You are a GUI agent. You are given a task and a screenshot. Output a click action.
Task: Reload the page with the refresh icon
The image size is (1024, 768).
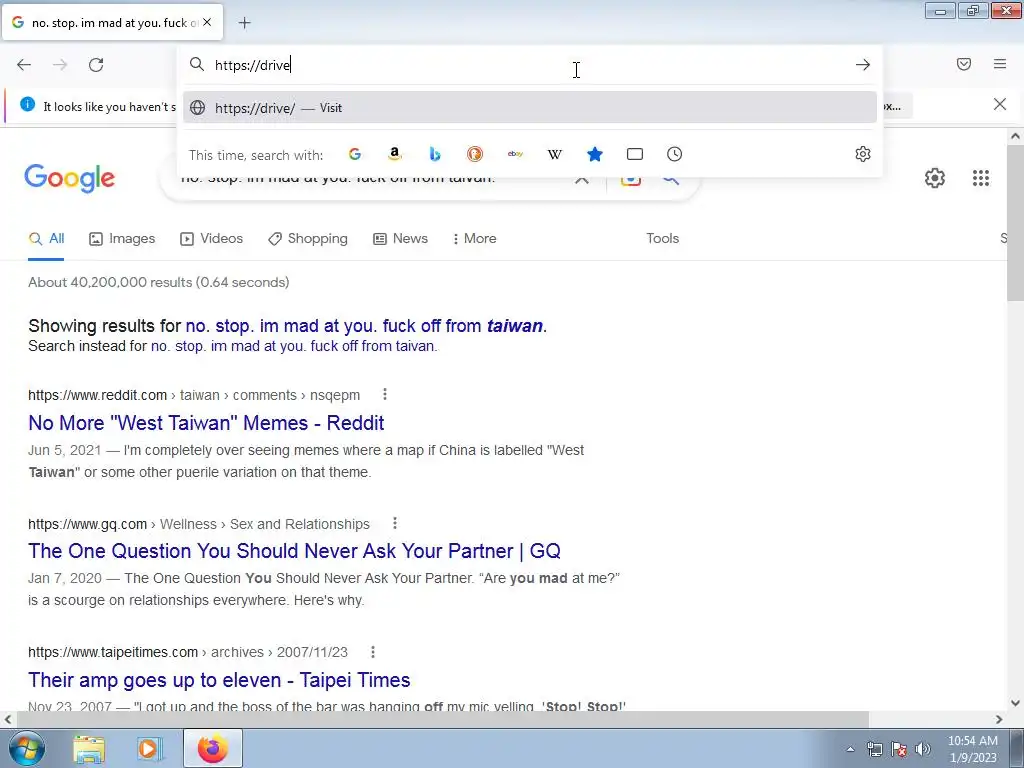(x=96, y=65)
